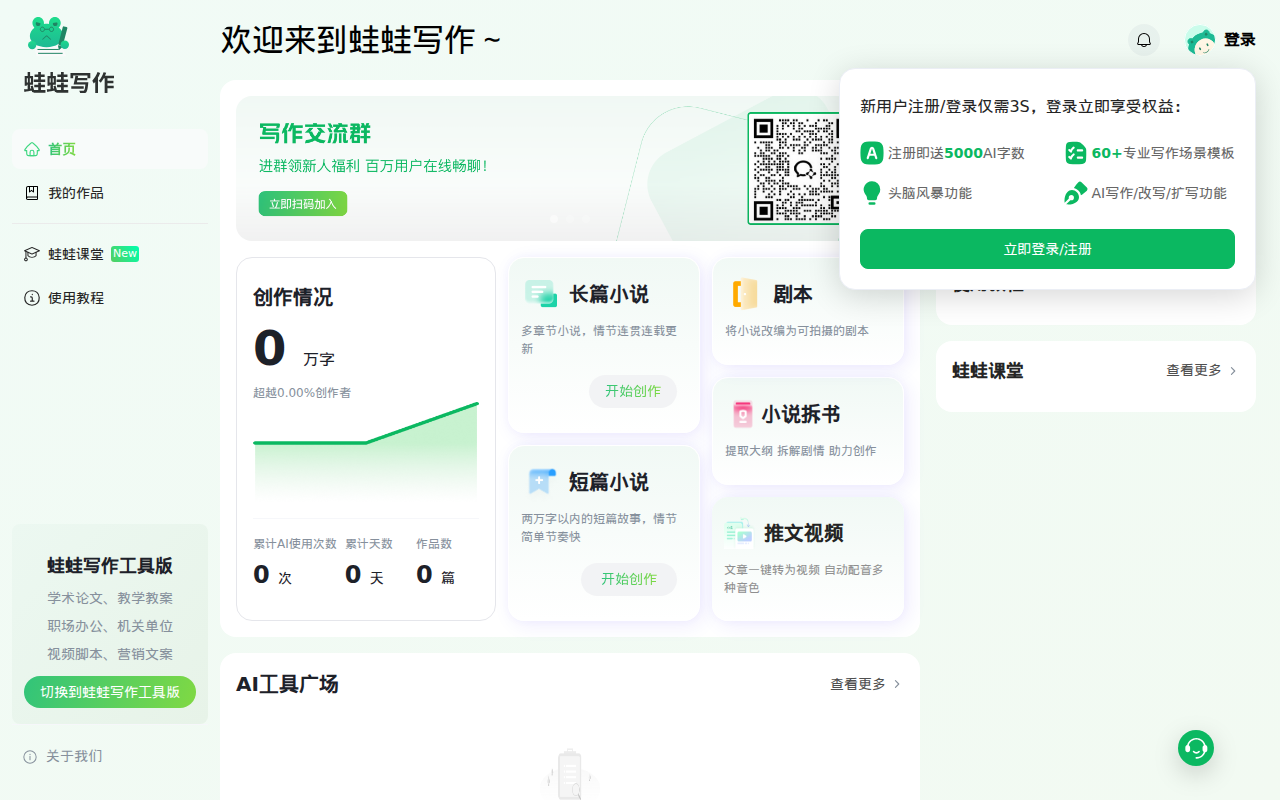The height and width of the screenshot is (800, 1280).
Task: Expand 查看更多 in the 蛙蛙课堂 panel
Action: [x=1202, y=370]
